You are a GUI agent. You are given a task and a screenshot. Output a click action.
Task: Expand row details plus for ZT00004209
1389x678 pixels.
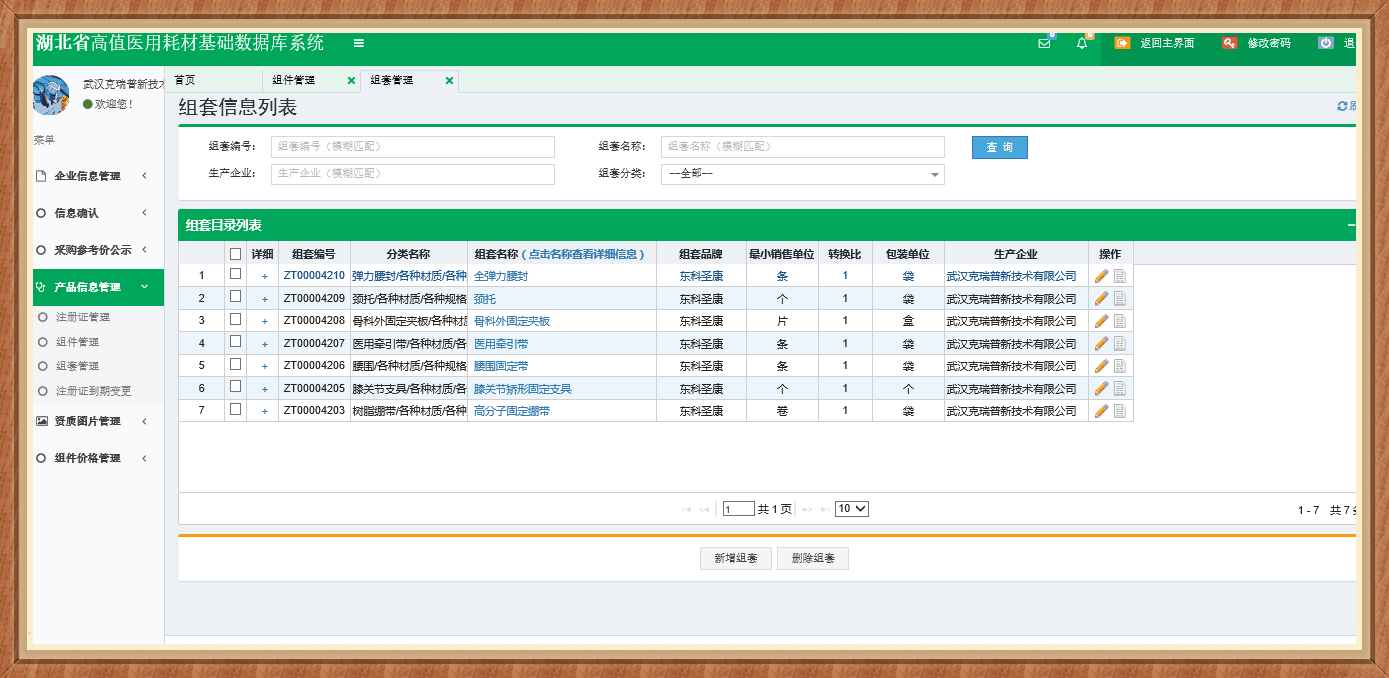pos(264,299)
